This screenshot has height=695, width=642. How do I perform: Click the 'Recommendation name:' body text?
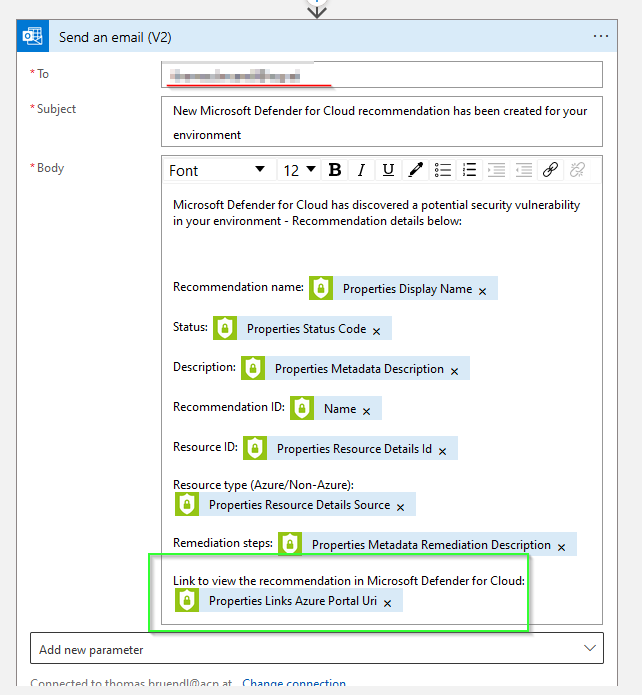coord(238,287)
